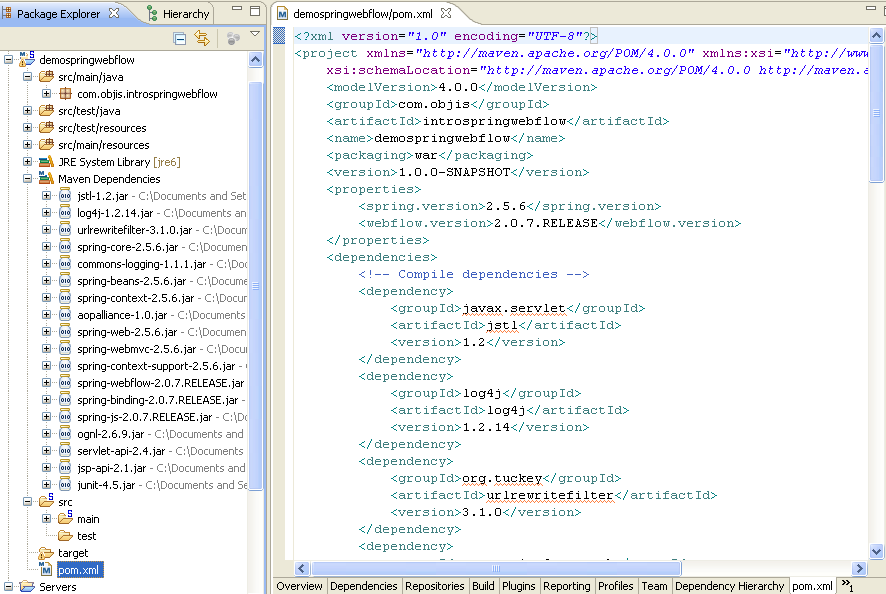Collapse the src folder node
This screenshot has height=594, width=886.
27,501
